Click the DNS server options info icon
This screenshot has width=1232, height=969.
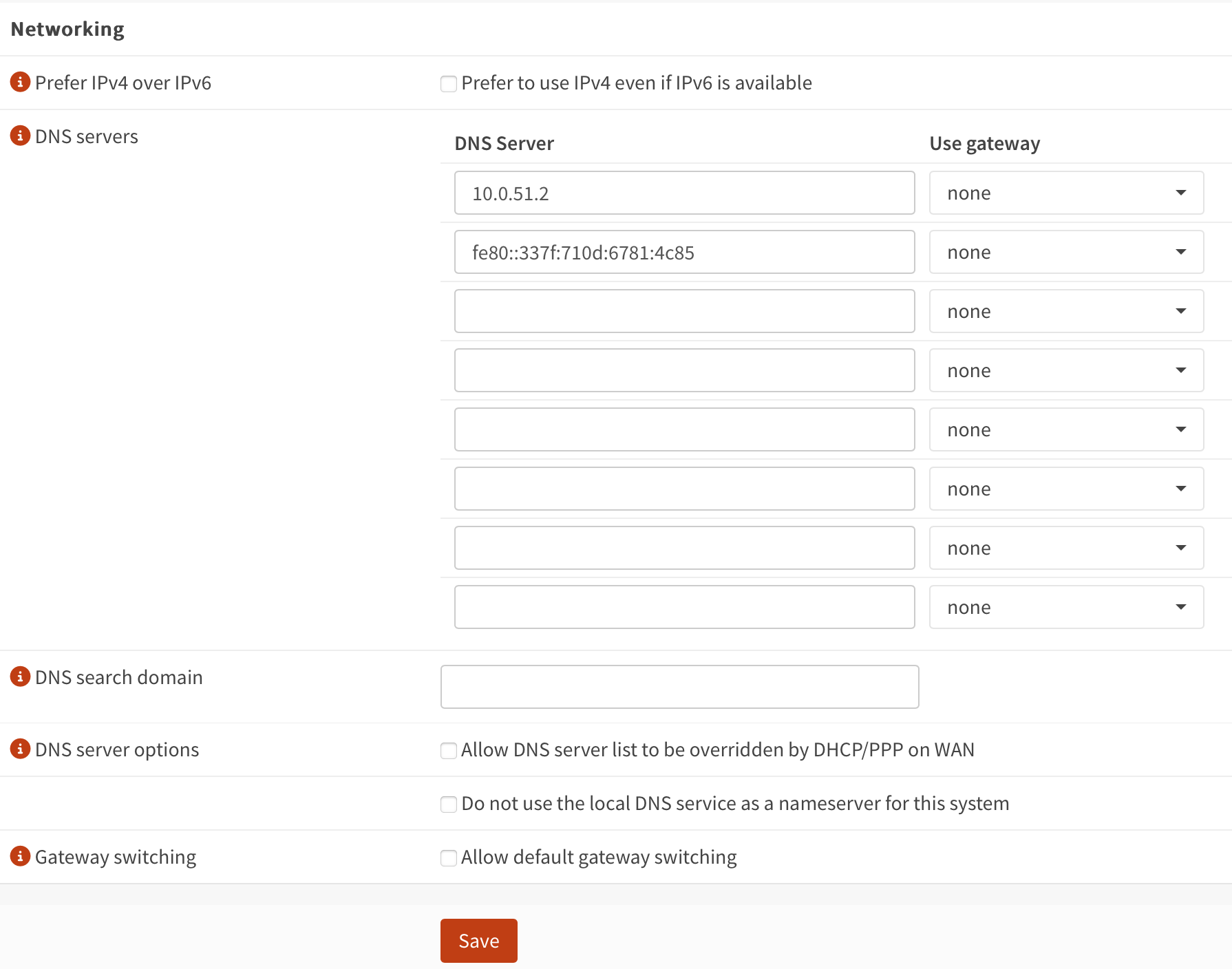pyautogui.click(x=20, y=749)
